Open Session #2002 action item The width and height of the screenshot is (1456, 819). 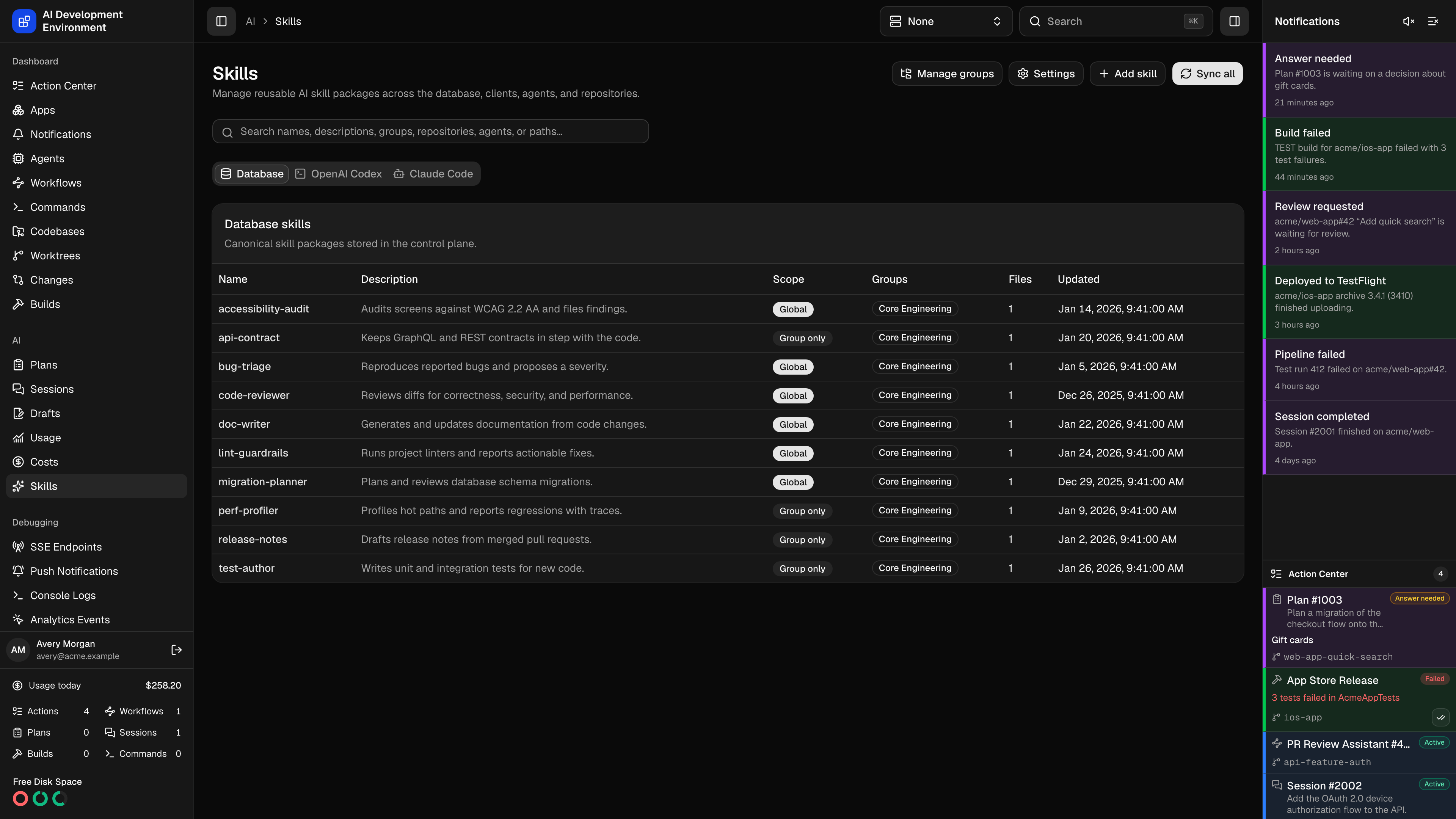1359,796
